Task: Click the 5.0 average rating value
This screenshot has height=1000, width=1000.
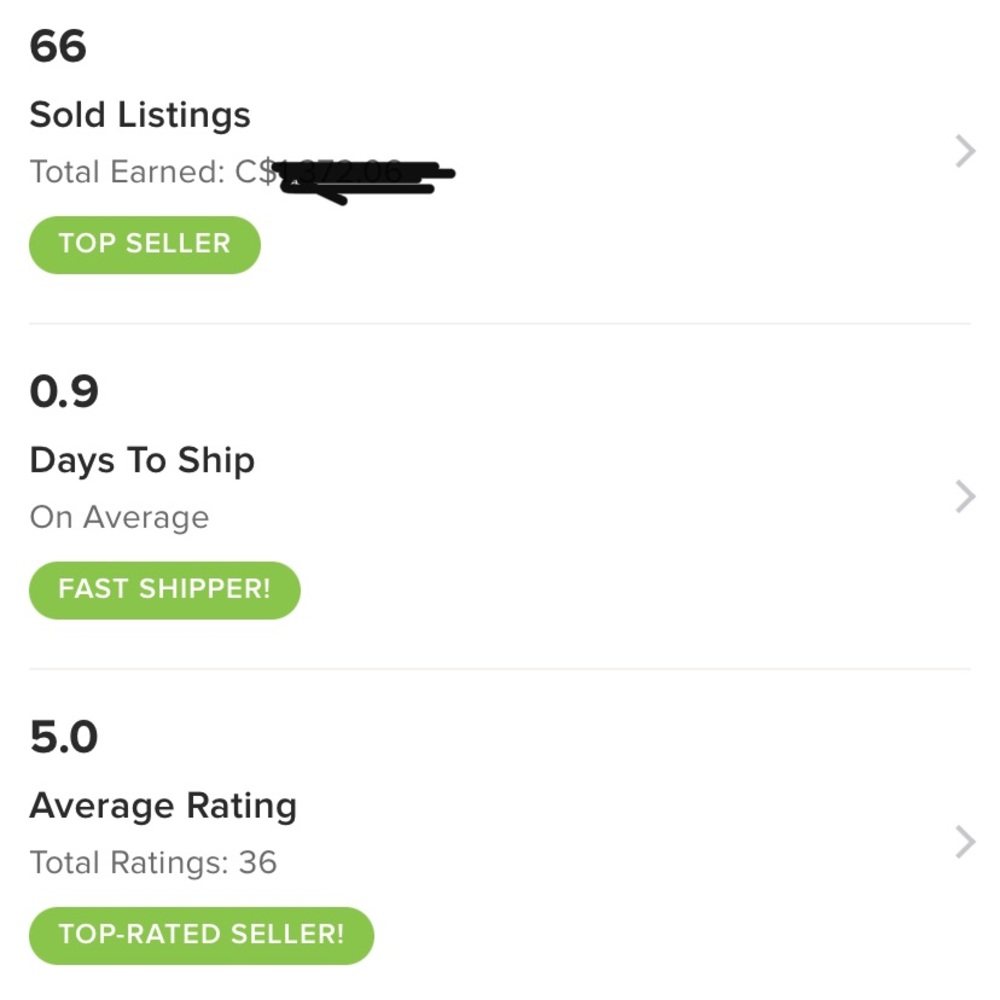Action: pyautogui.click(x=62, y=737)
